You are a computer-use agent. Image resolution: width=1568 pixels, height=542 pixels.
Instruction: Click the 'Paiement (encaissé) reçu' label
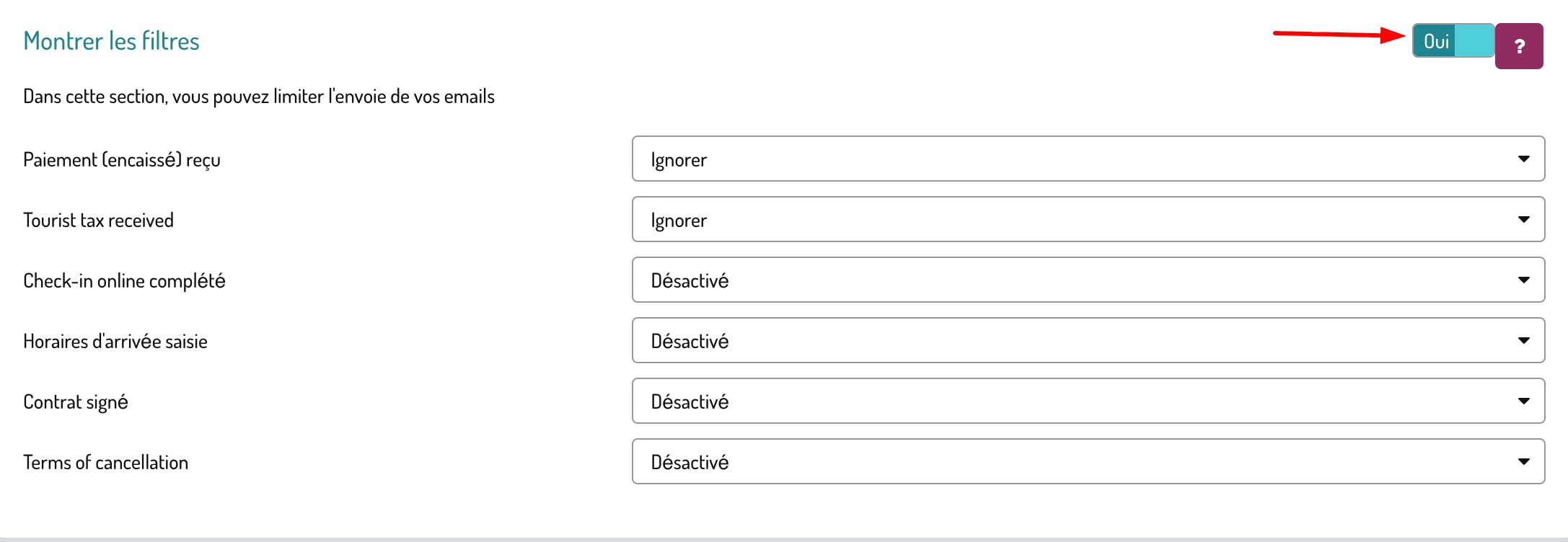[122, 160]
